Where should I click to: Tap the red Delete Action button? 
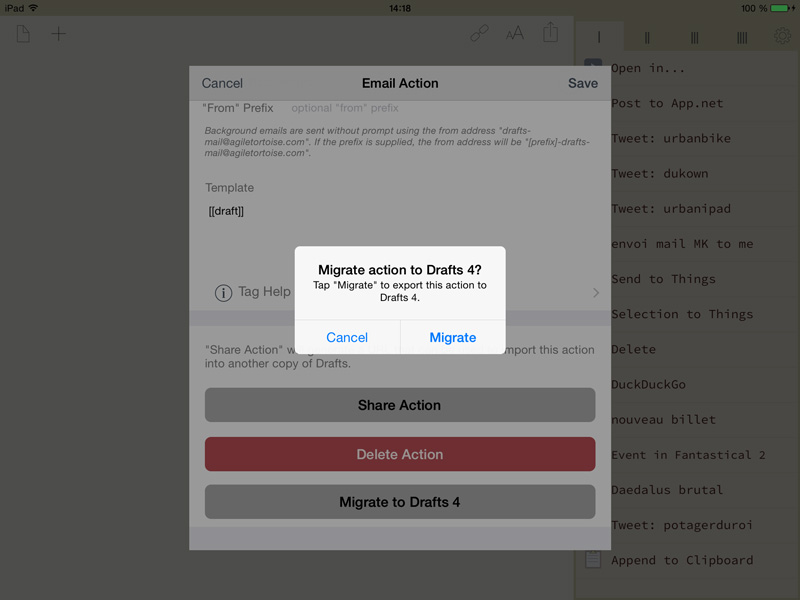click(400, 454)
